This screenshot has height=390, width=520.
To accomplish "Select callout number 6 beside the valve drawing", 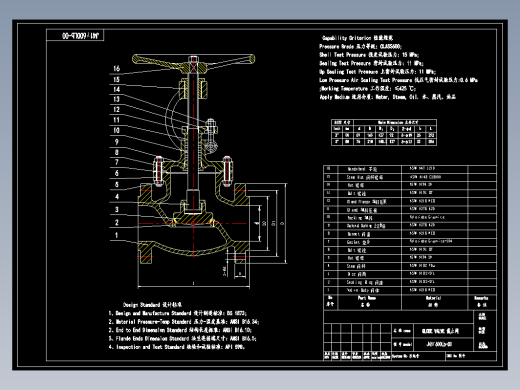I will 117,173.
